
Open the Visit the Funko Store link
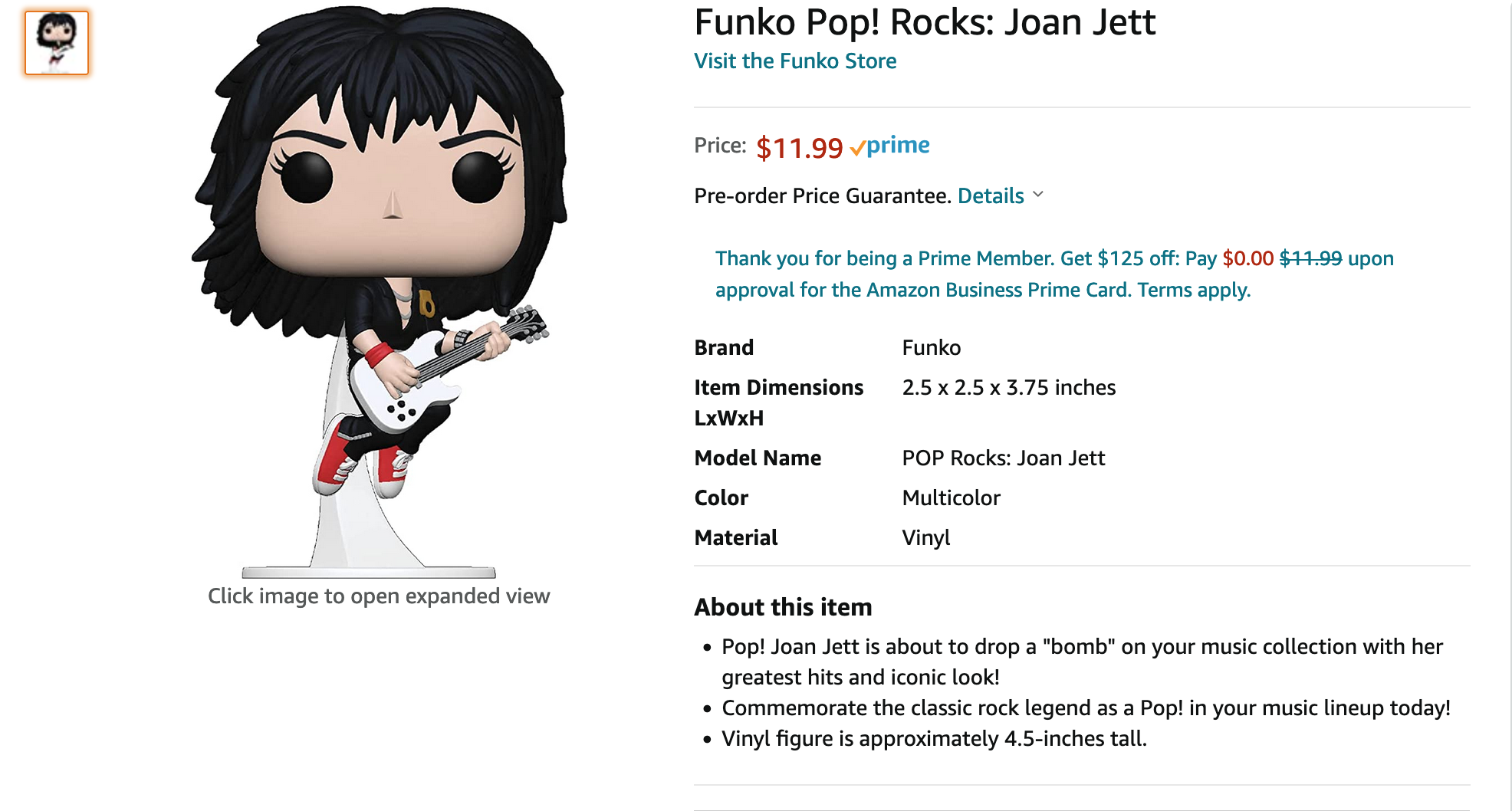794,61
